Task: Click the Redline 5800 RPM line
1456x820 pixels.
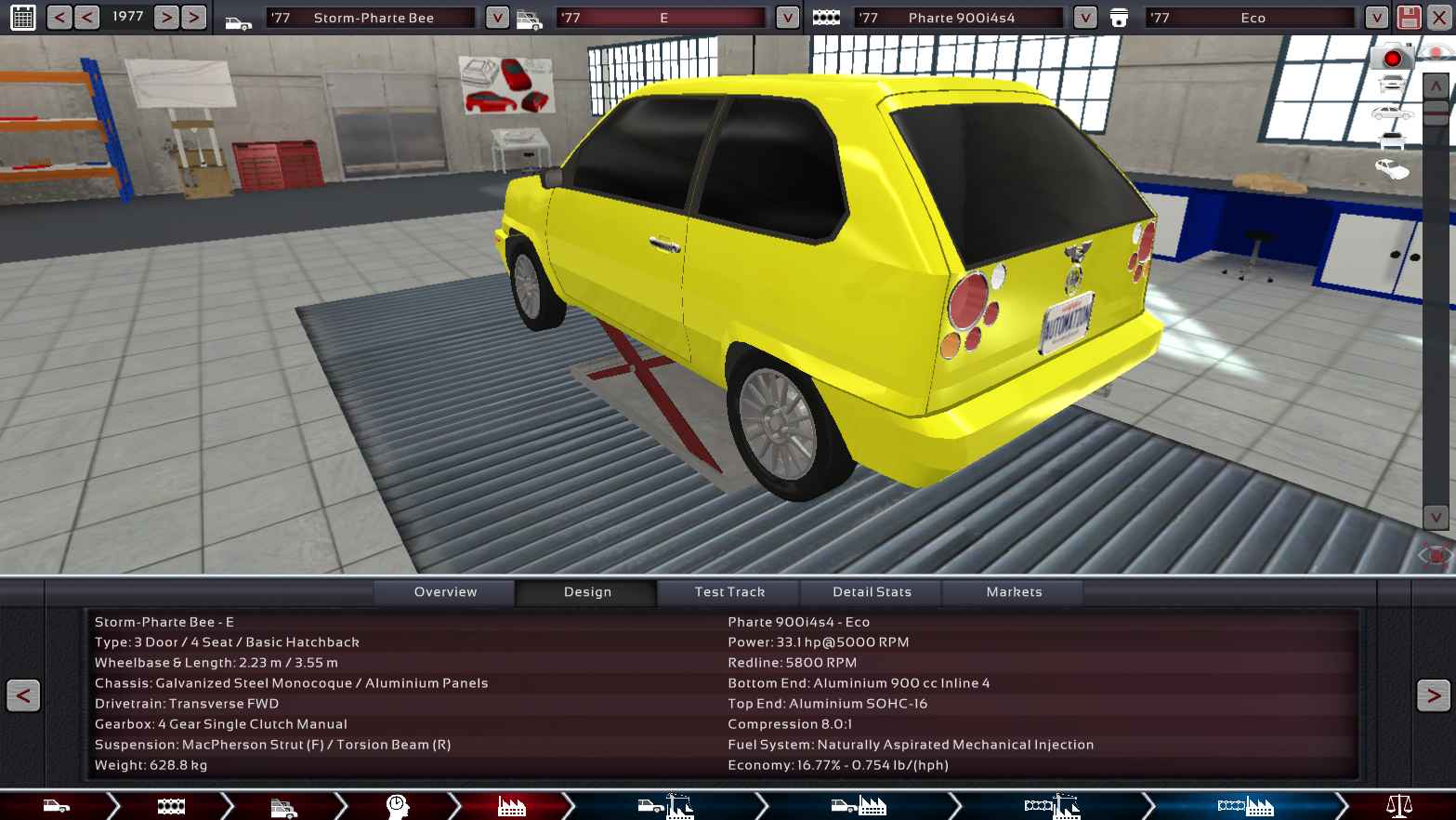Action: (793, 663)
